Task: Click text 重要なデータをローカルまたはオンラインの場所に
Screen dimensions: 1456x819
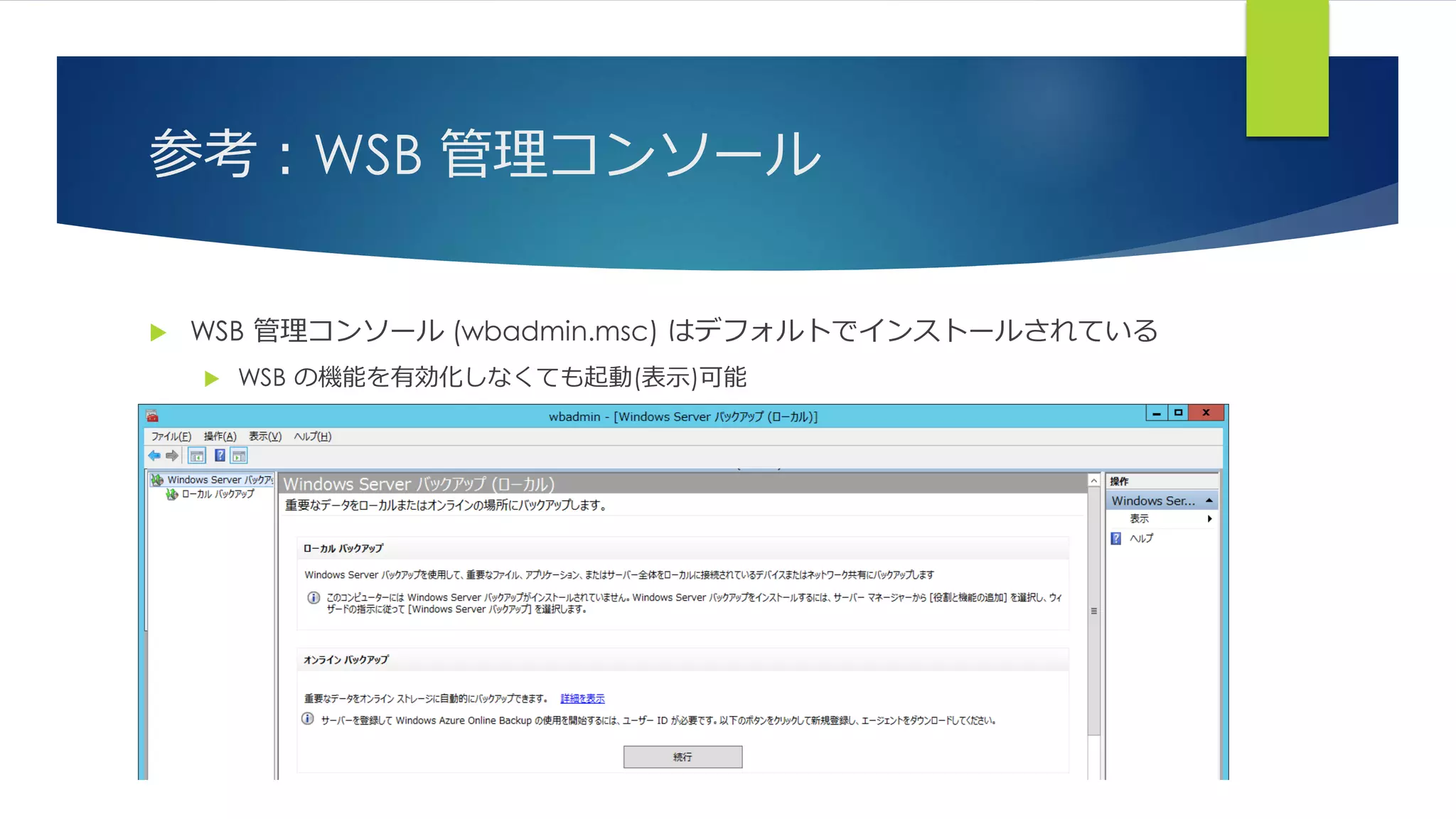Action: point(445,505)
